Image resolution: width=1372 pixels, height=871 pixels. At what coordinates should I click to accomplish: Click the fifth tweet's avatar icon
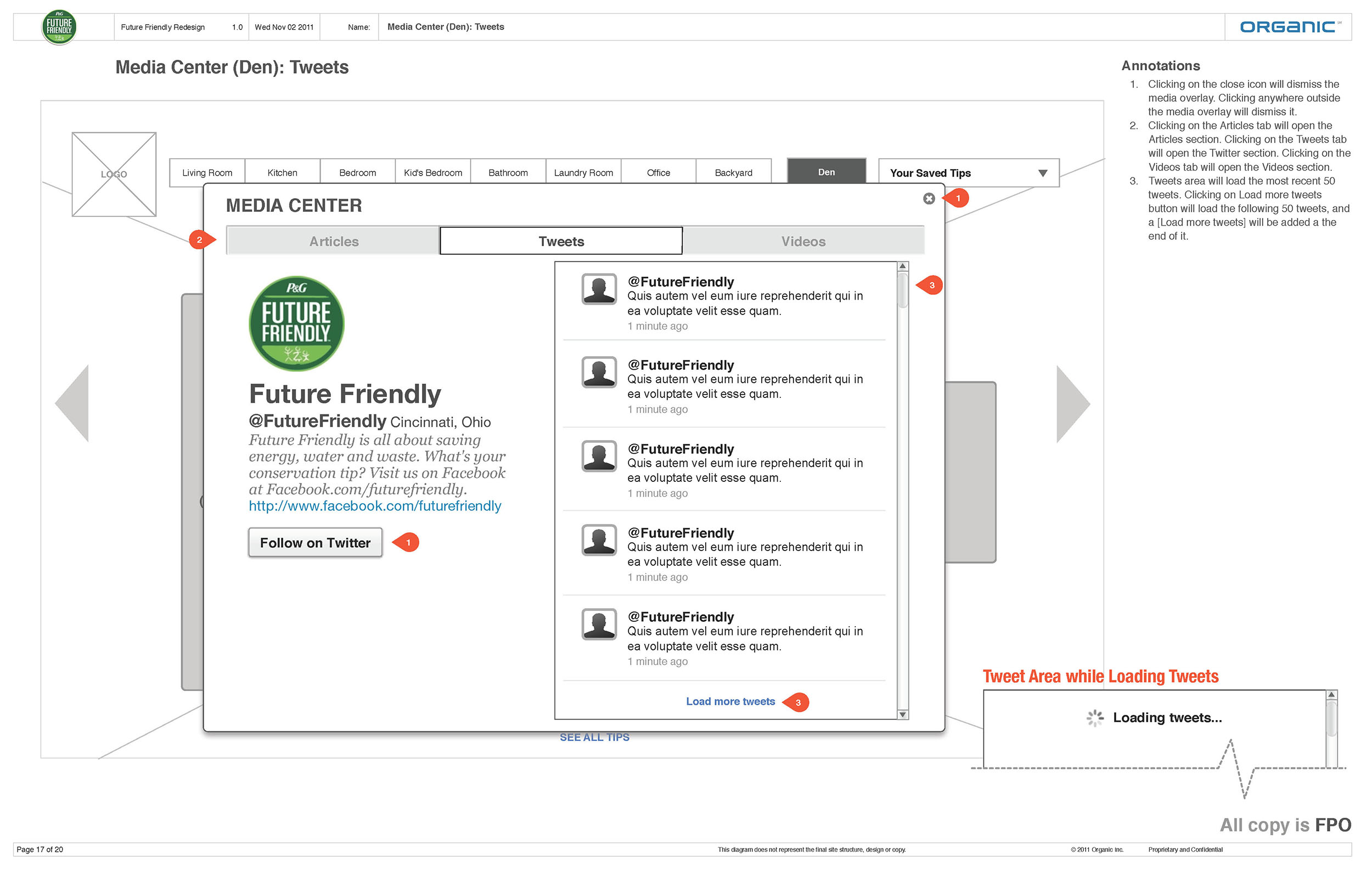(599, 624)
